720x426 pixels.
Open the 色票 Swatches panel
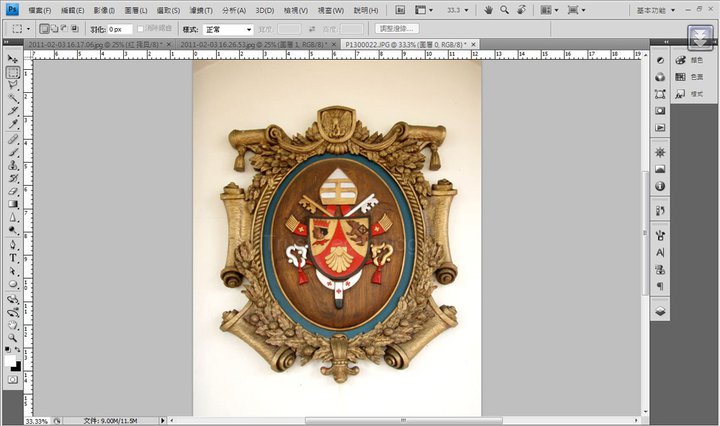(690, 77)
